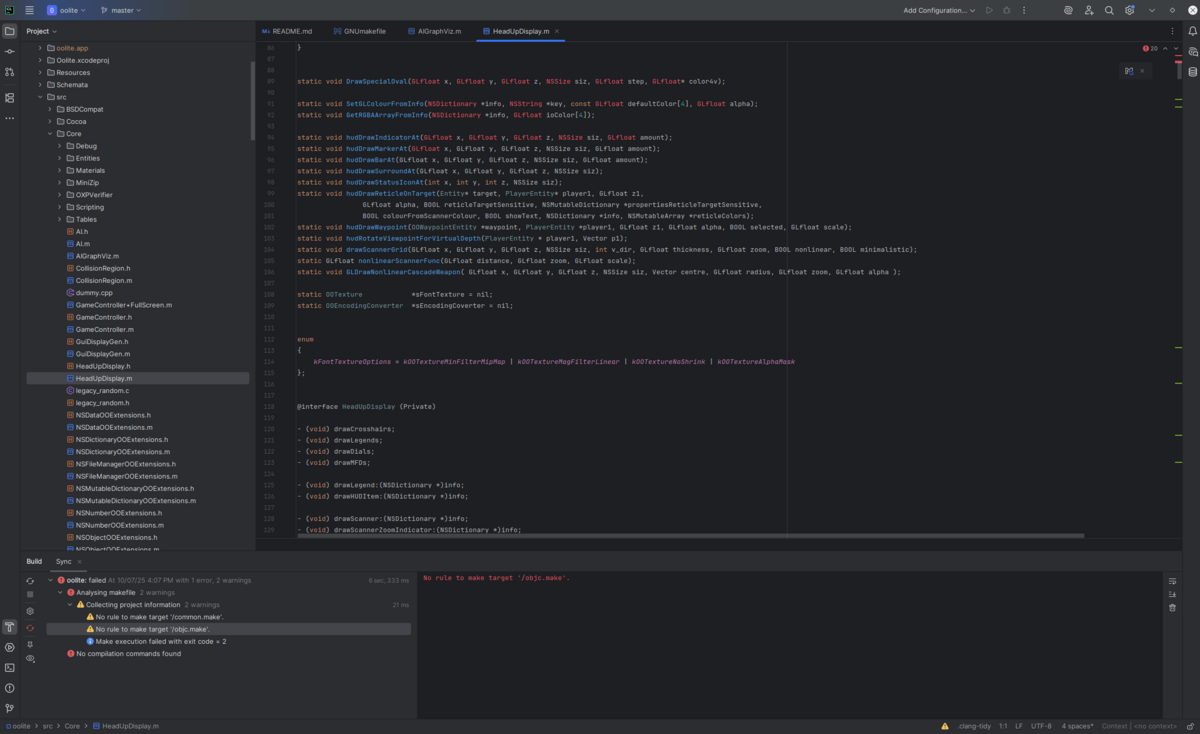Open the master branch dropdown
The width and height of the screenshot is (1200, 734).
click(x=121, y=10)
